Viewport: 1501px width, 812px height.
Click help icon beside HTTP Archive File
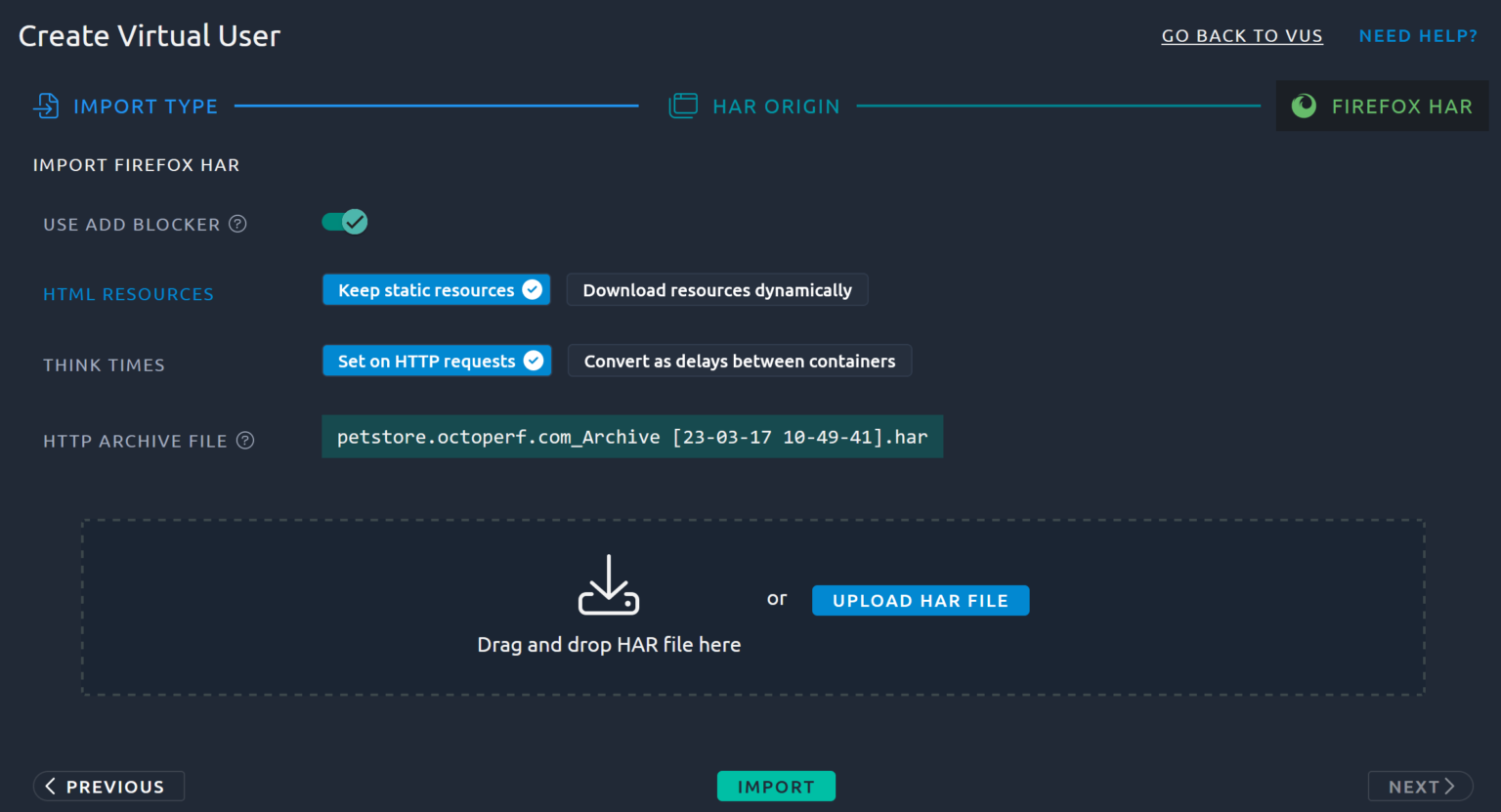tap(245, 441)
